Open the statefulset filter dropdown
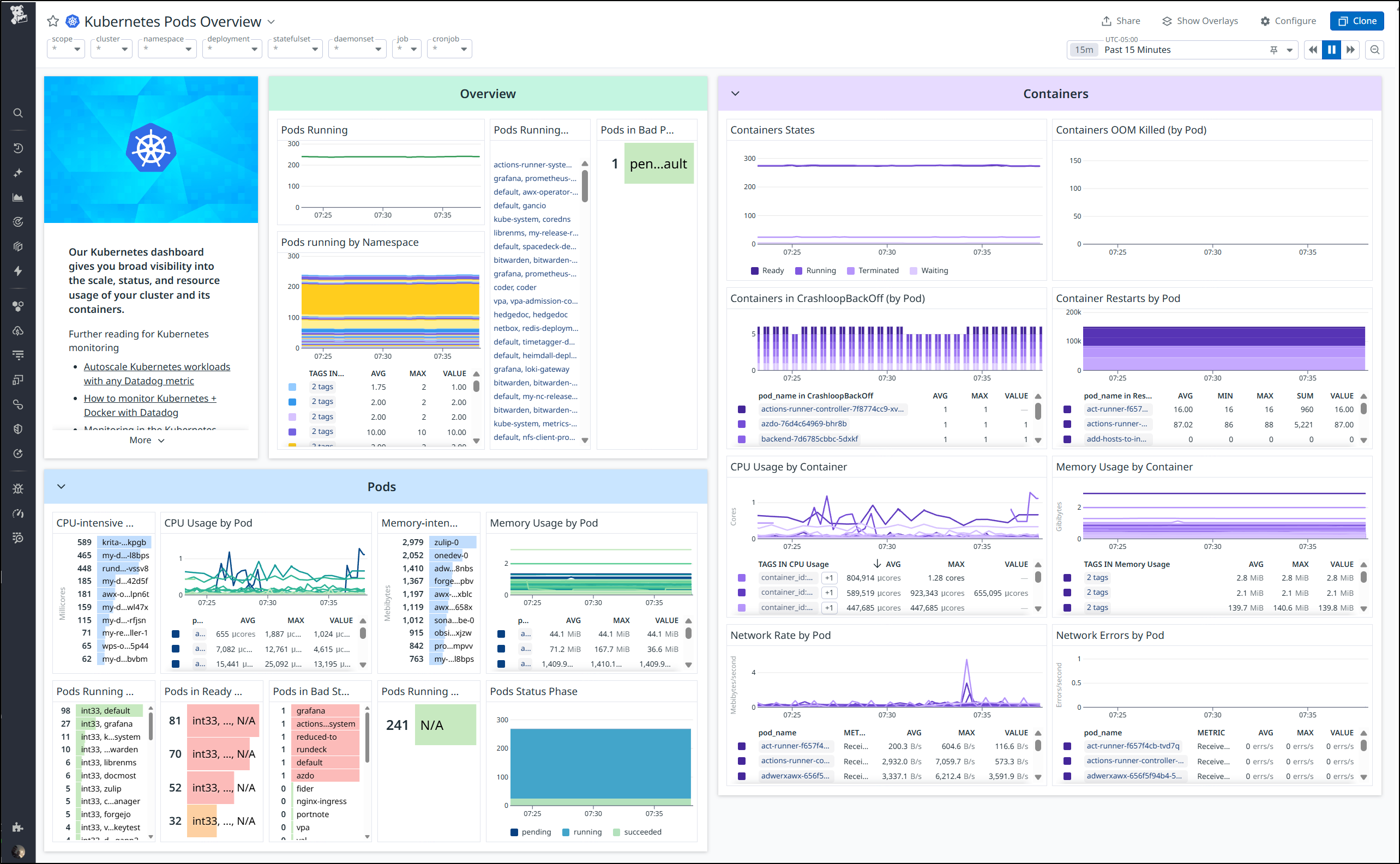 pyautogui.click(x=296, y=49)
